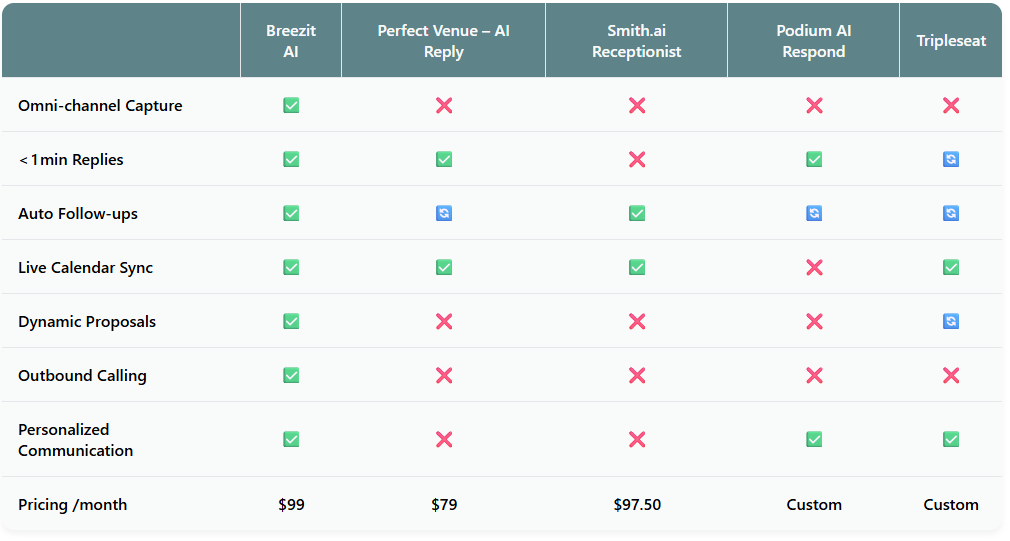Click Tripleseat Dynamic Proposals blue sync icon
Screen dimensions: 1010x541
click(951, 321)
